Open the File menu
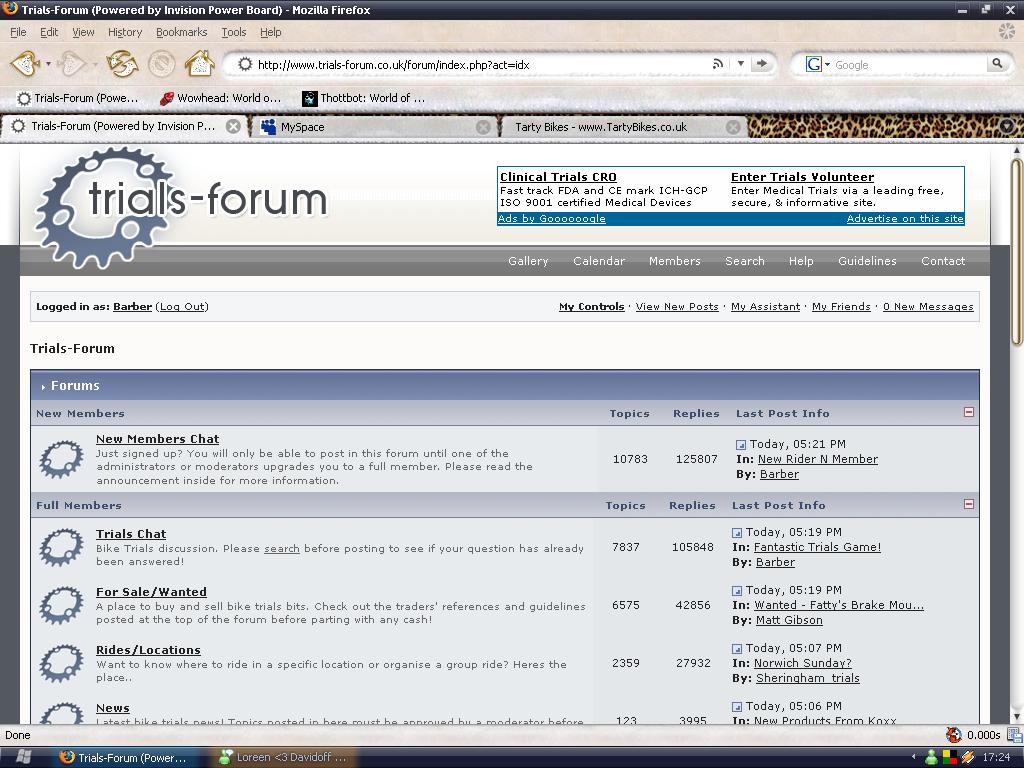 click(18, 32)
